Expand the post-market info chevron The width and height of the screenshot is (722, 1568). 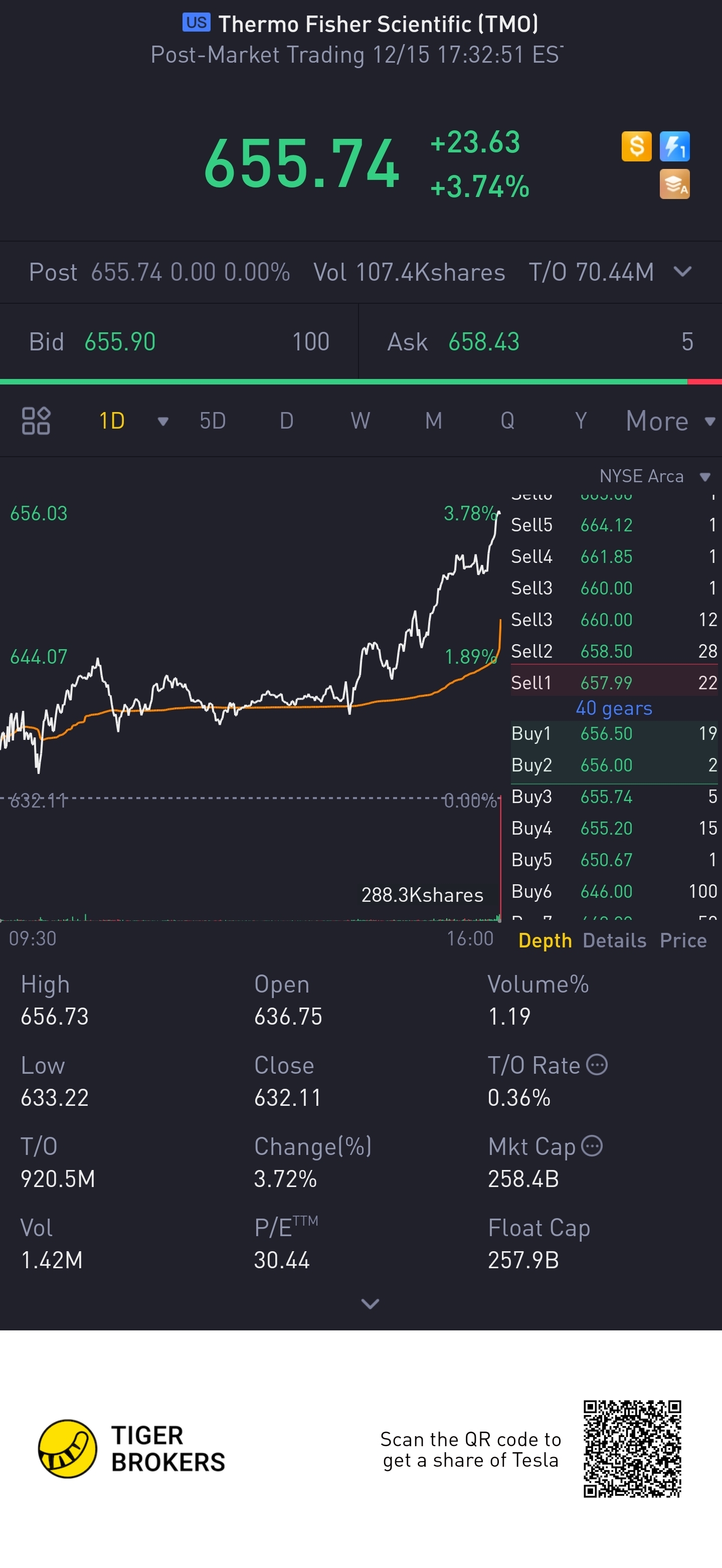(682, 272)
